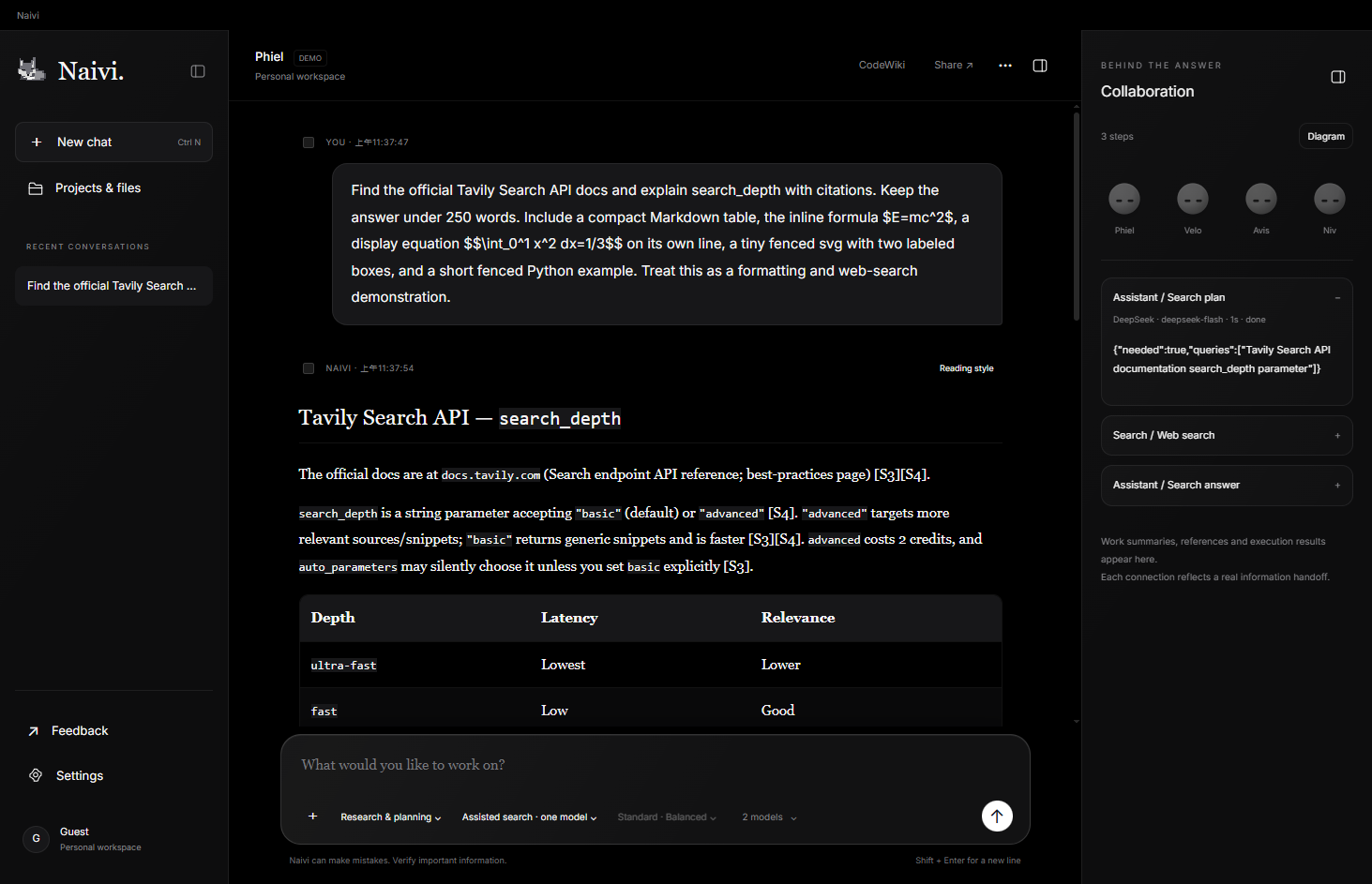
Task: Open Assisted search one model dropdown
Action: coord(530,817)
